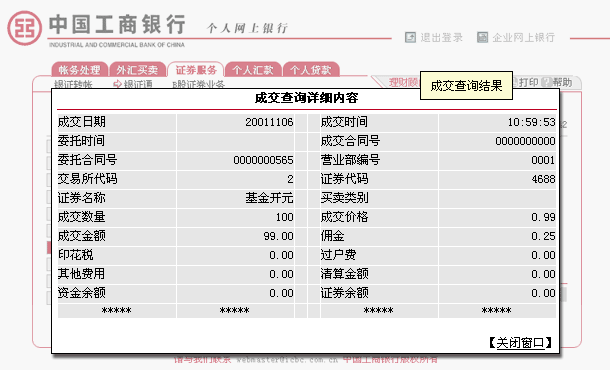Select the 证券服务 tab
This screenshot has width=610, height=370.
(x=196, y=70)
